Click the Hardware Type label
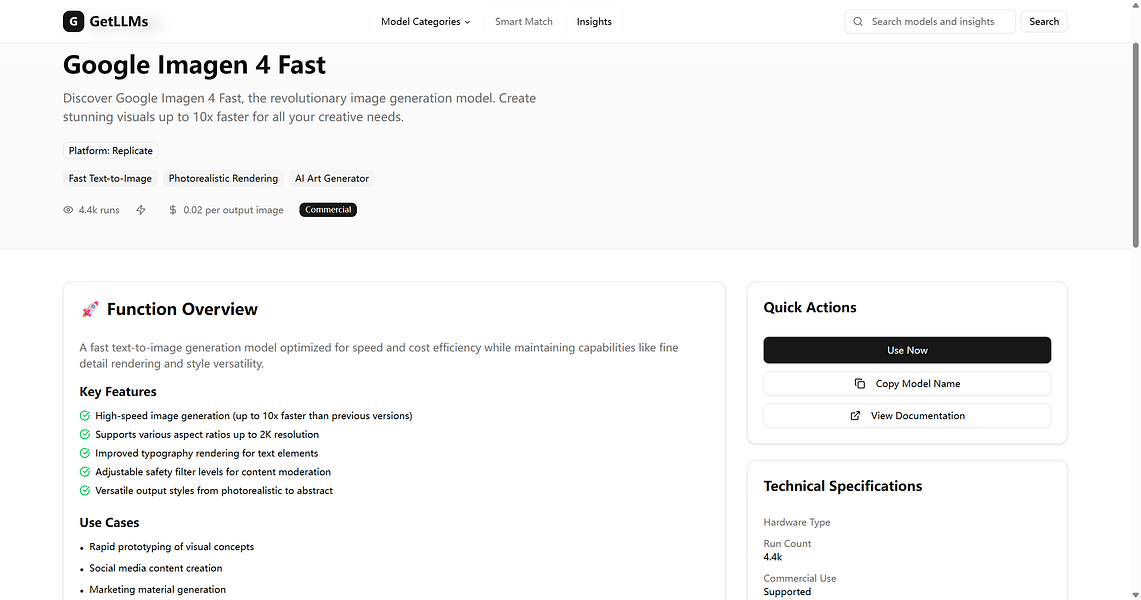This screenshot has height=600, width=1141. pyautogui.click(x=797, y=522)
